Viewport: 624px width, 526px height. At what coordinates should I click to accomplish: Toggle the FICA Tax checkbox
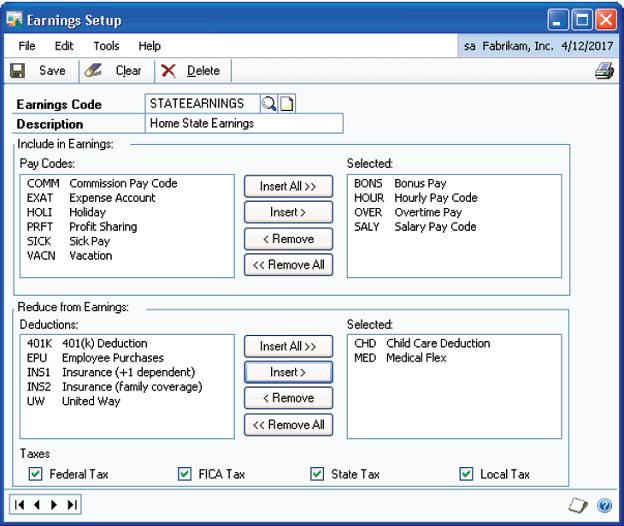[x=184, y=474]
